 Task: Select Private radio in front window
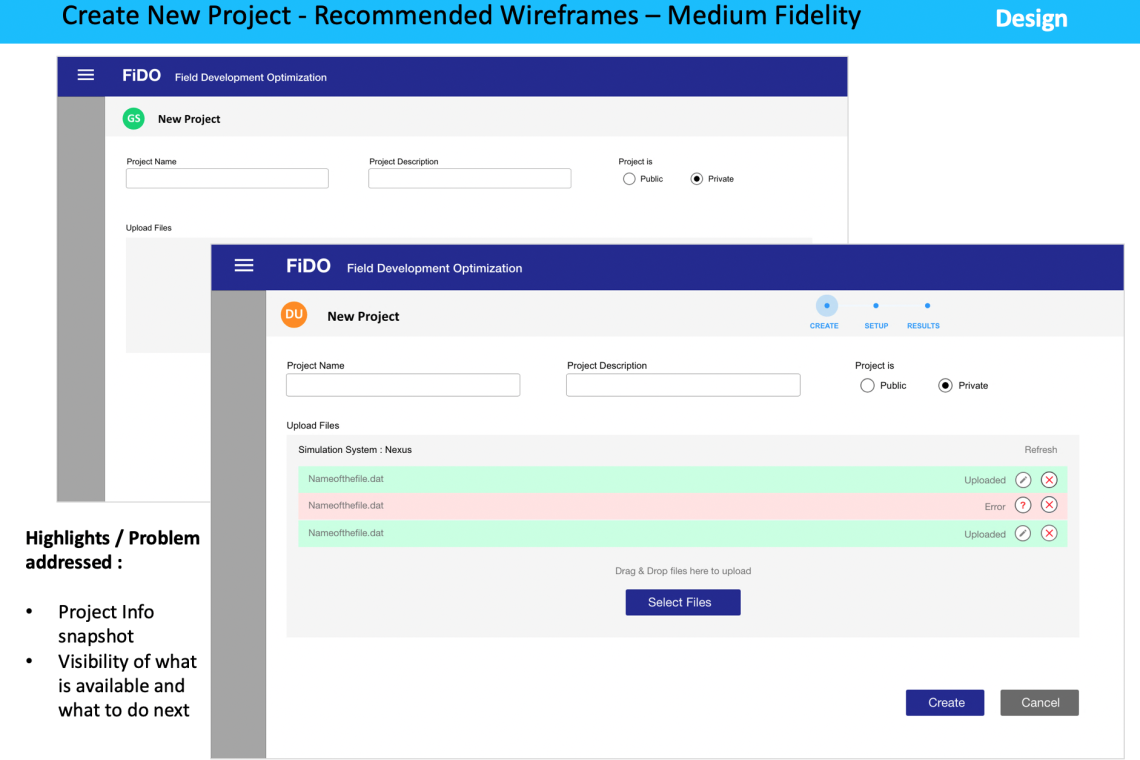[945, 385]
